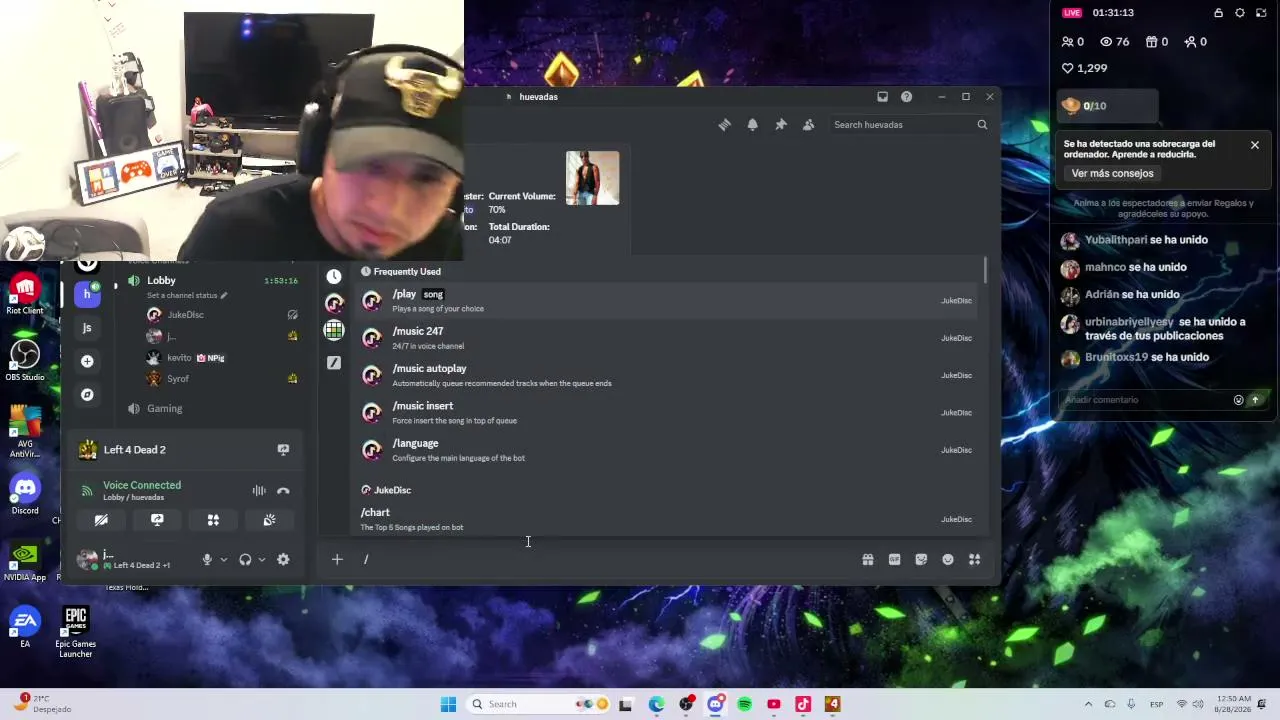Stream Left 4 Dead 2 screen share icon
This screenshot has height=720, width=1280.
coord(283,450)
